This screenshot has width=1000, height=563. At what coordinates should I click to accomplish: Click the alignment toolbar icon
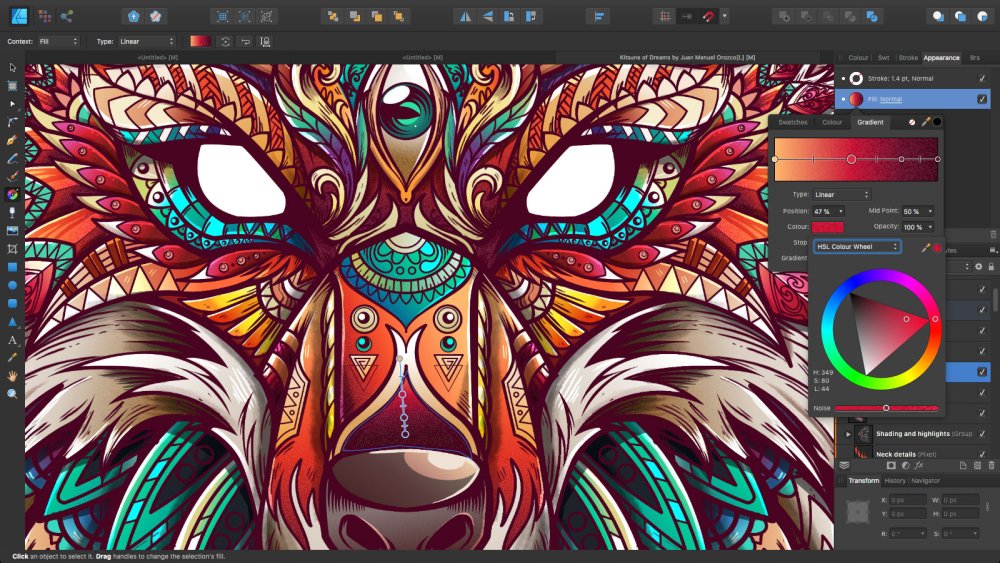pyautogui.click(x=599, y=17)
